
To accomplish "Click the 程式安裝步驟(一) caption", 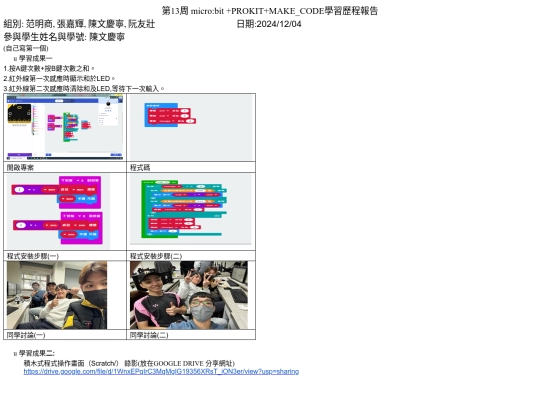I will (x=33, y=256).
